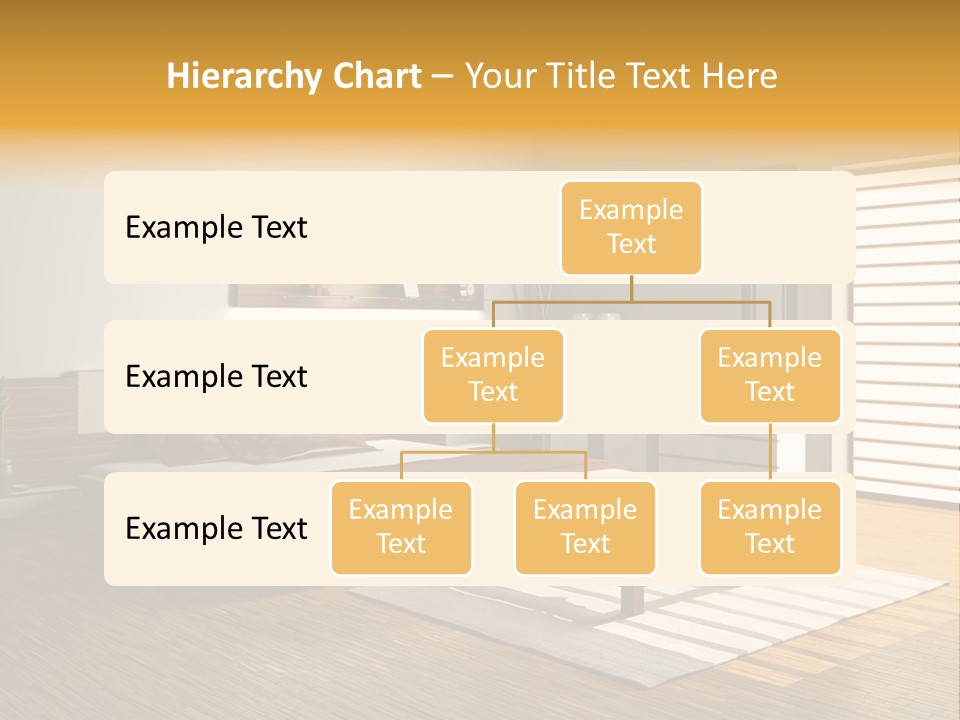Select the rightmost box in the bottom row

(x=770, y=527)
